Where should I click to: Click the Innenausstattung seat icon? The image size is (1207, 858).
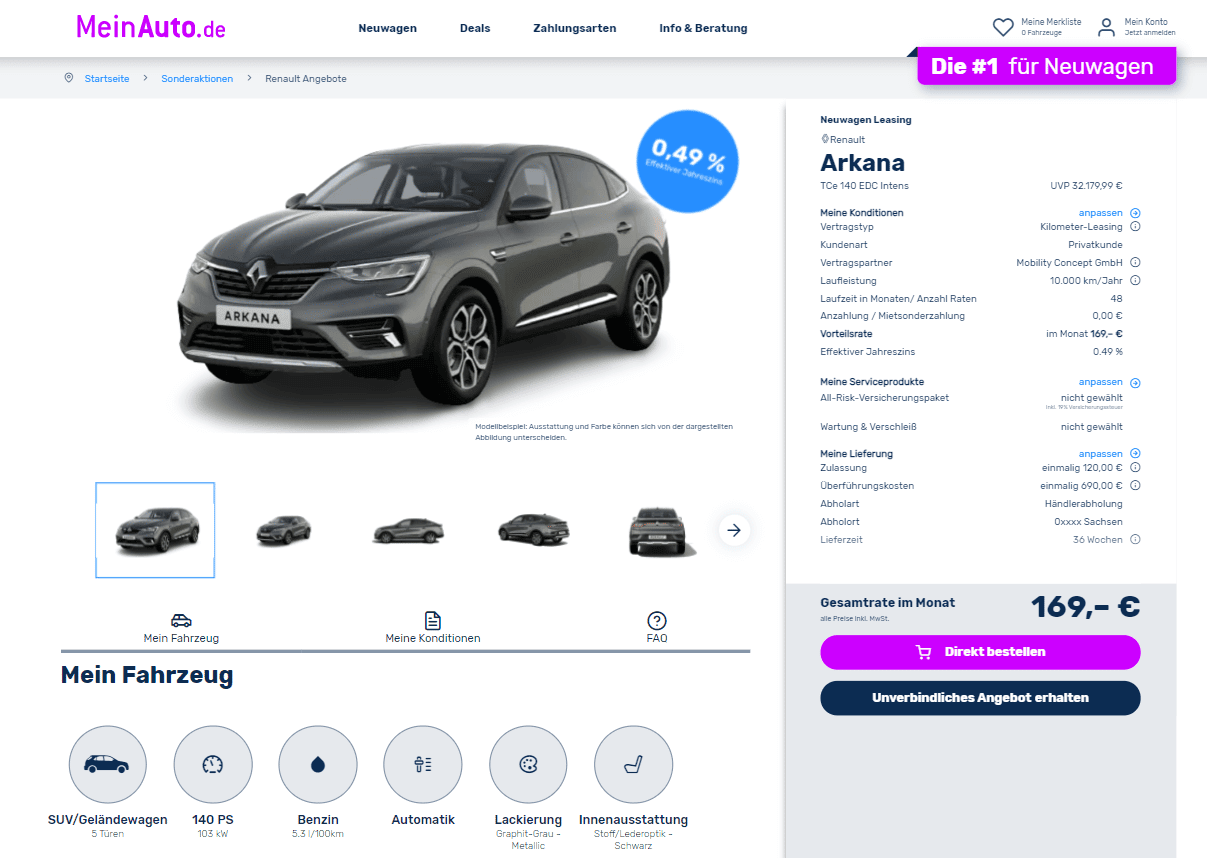[633, 765]
